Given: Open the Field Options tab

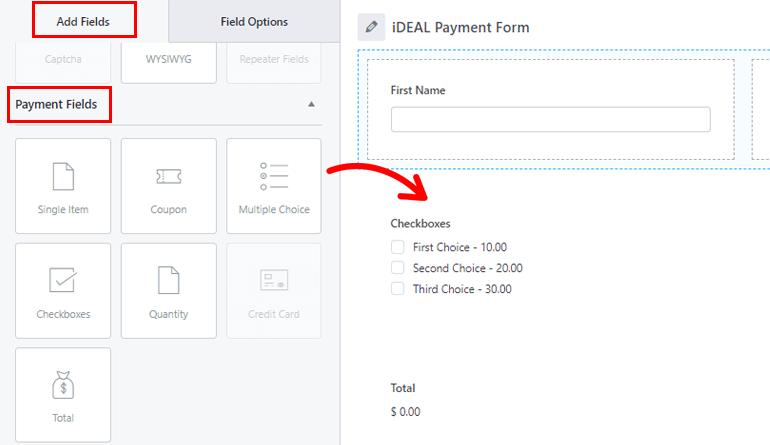Looking at the screenshot, I should pos(254,21).
